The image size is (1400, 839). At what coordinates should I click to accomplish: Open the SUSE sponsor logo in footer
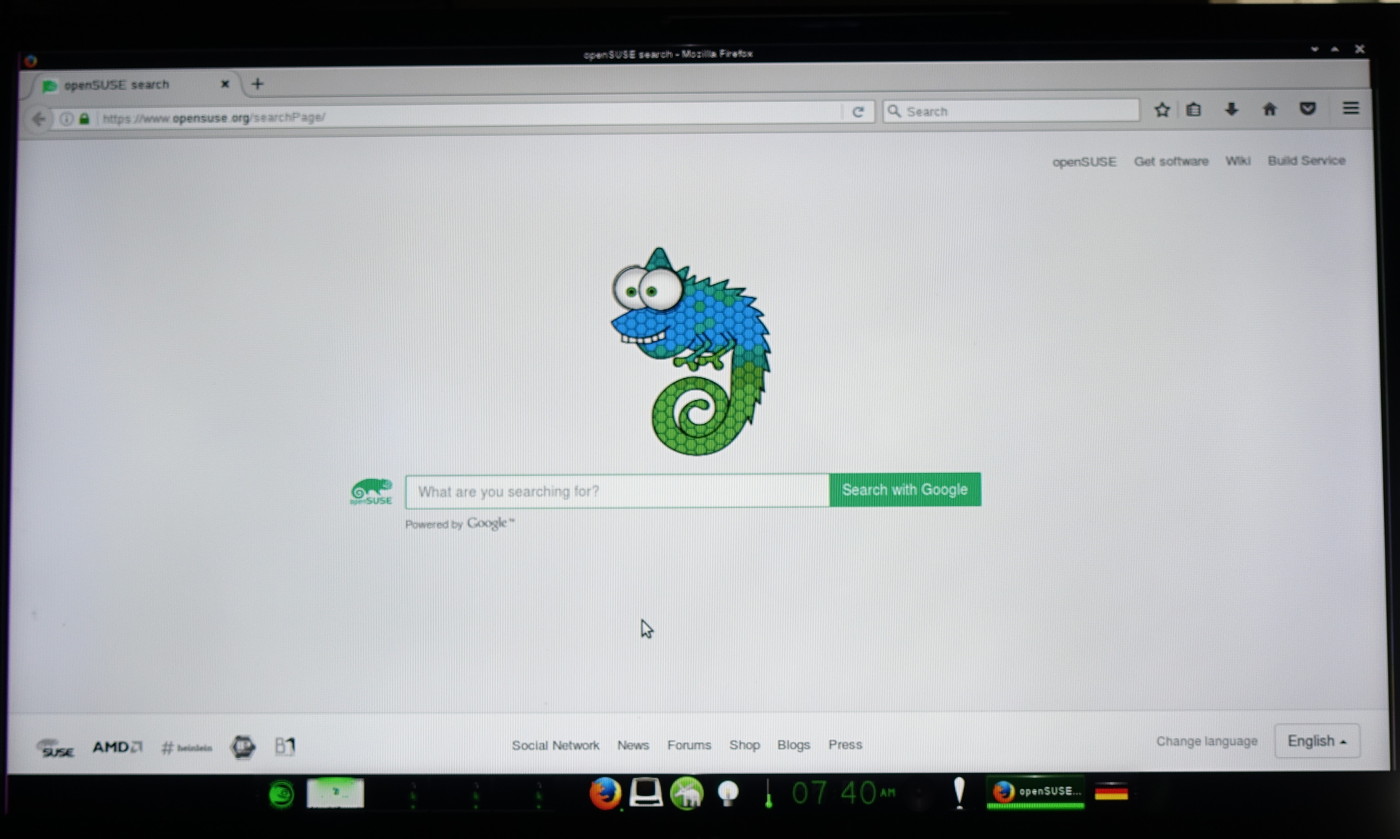(56, 747)
